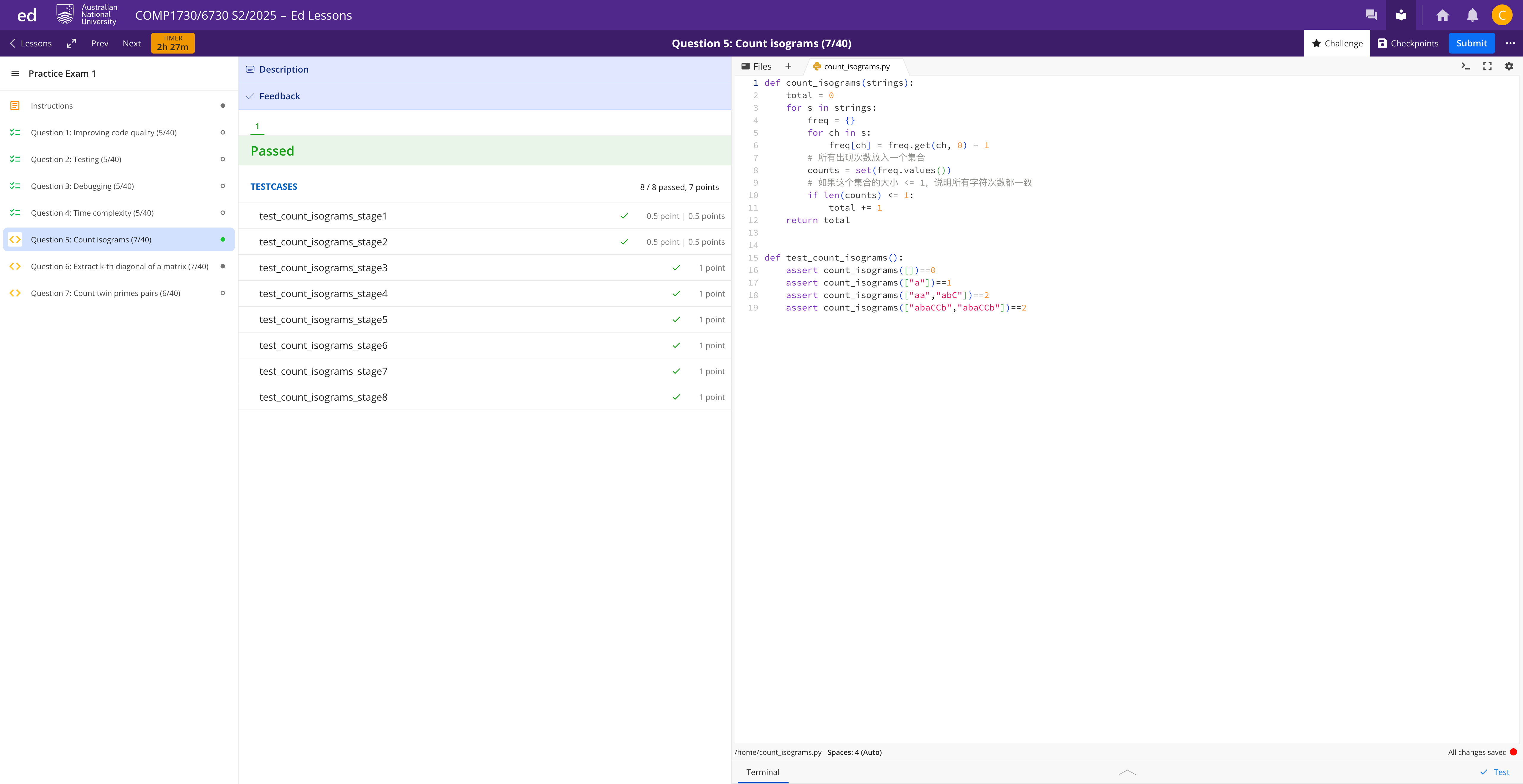Open Question 1: Improving code quality

click(119, 132)
